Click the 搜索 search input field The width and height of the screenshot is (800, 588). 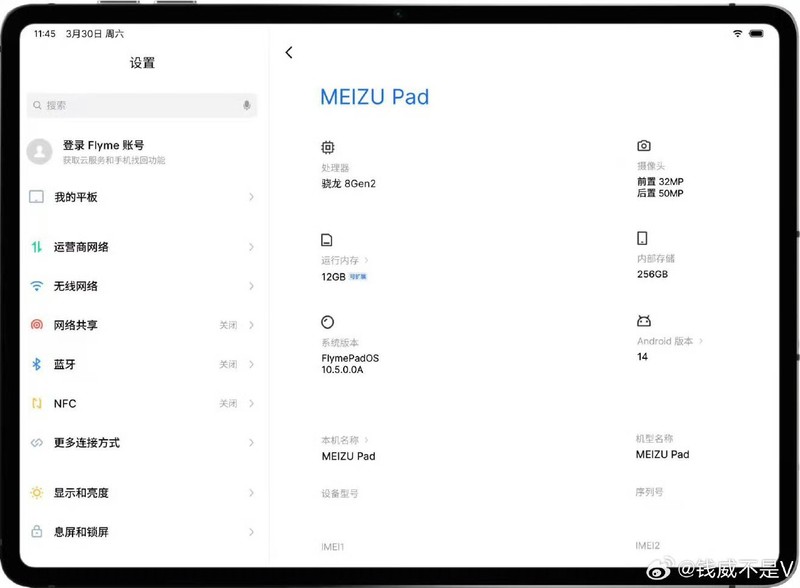142,105
